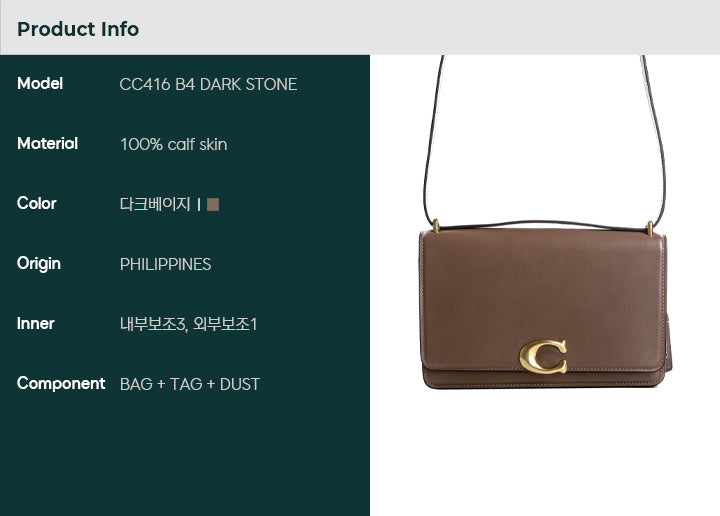This screenshot has width=720, height=516.
Task: Click the Material label
Action: pos(47,144)
